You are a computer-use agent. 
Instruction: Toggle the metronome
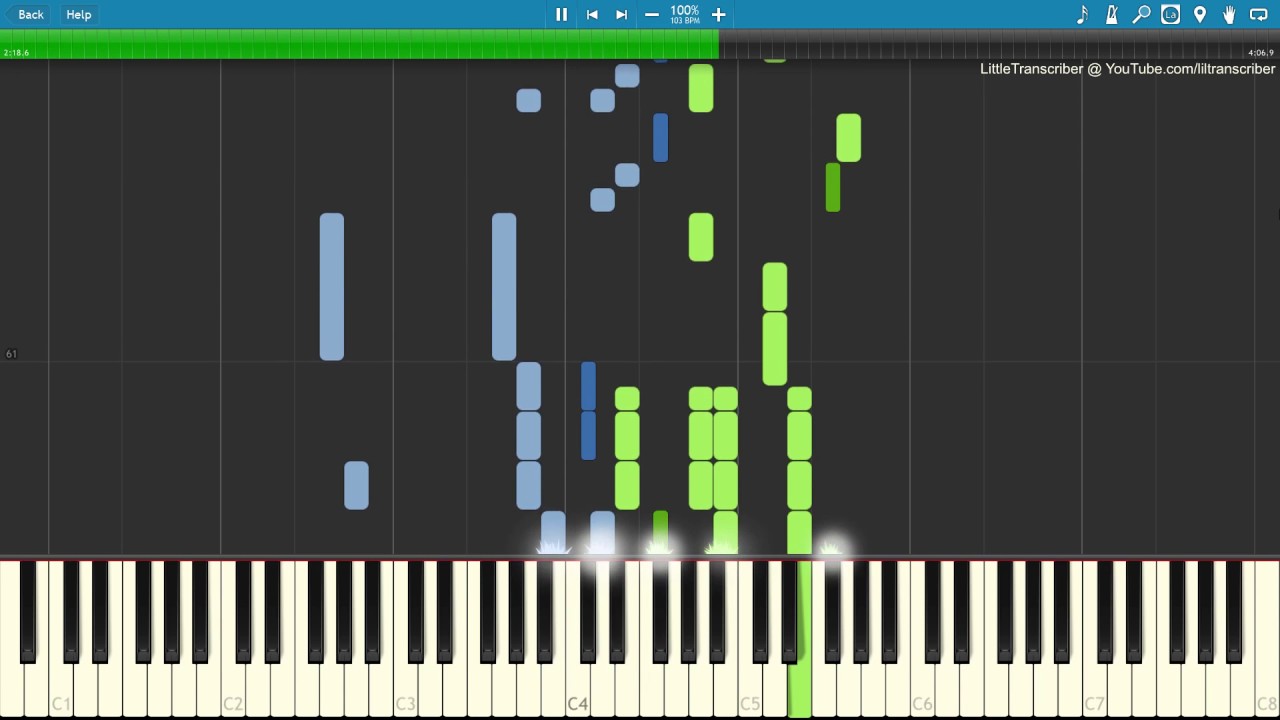(1111, 14)
